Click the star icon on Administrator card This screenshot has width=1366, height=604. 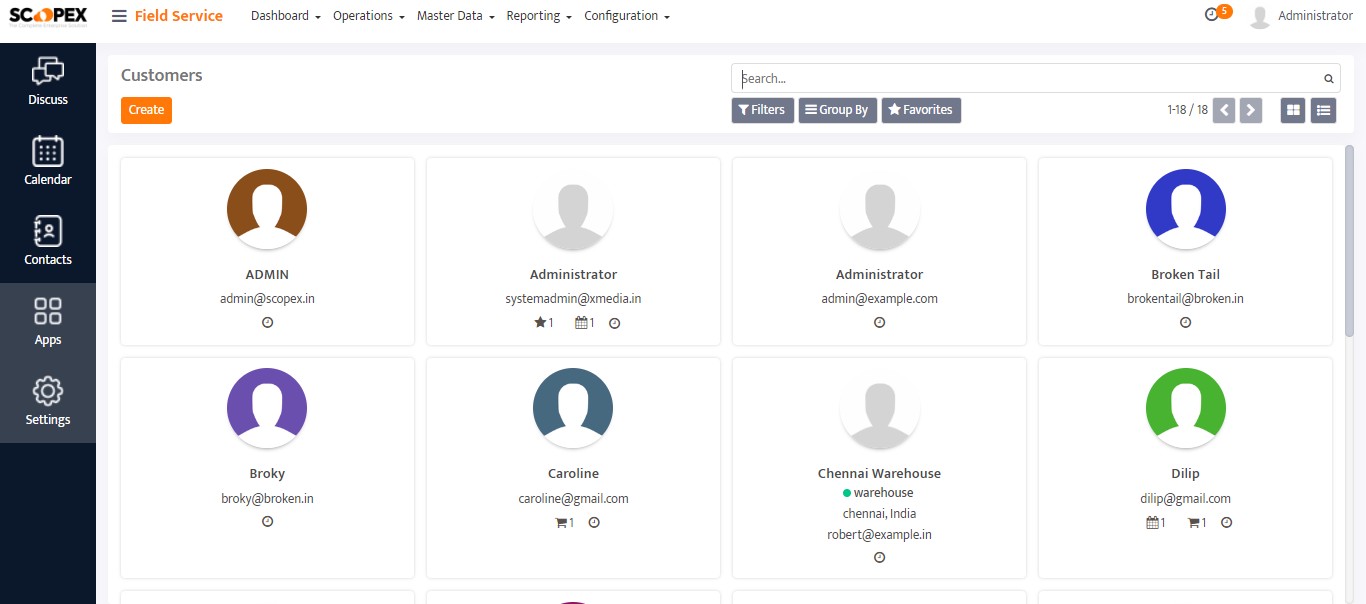tap(540, 323)
